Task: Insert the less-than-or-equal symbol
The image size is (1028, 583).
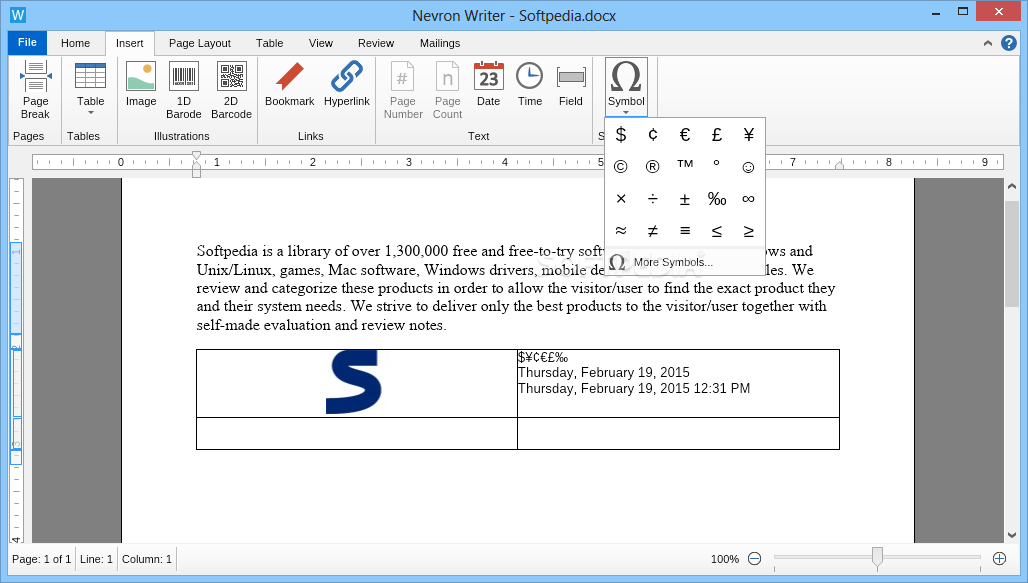Action: point(717,231)
